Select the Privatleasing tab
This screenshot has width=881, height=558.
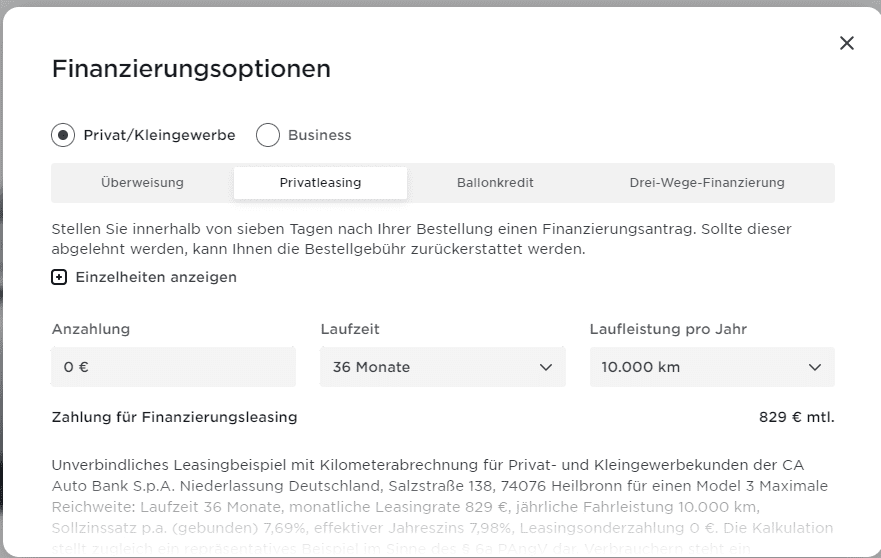(320, 183)
